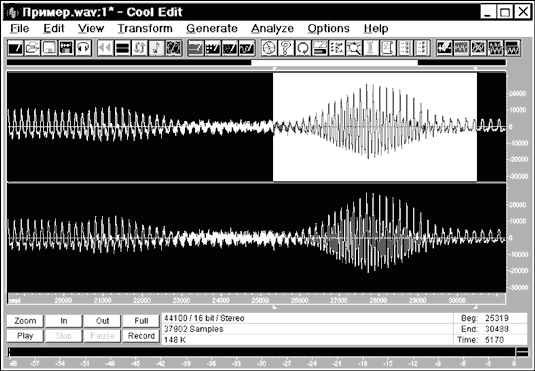Click the Beg value 25319
Viewport: 535px width, 371px height.
497,318
